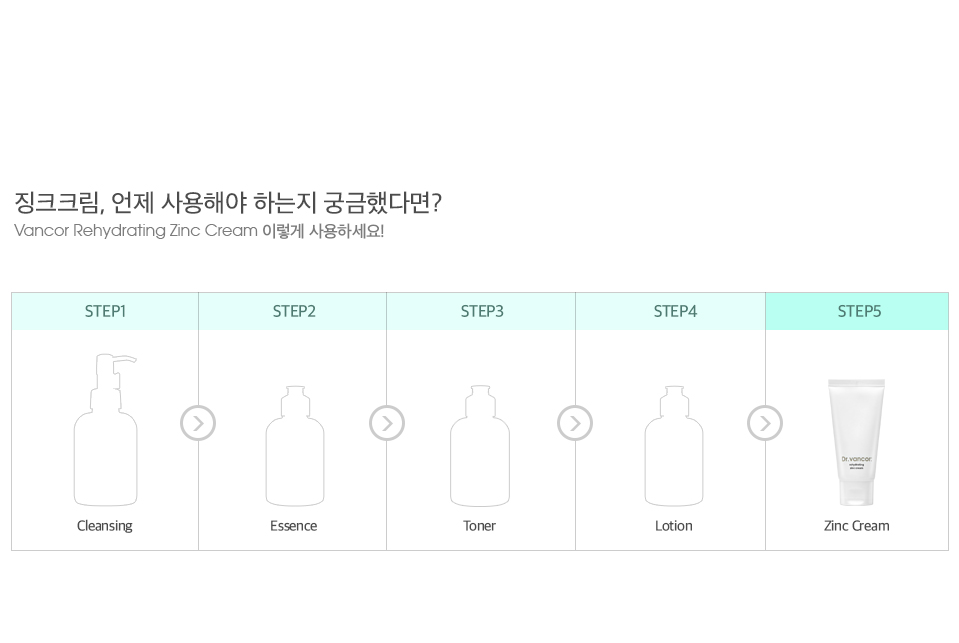959x643 pixels.
Task: Click the Lotion label
Action: [673, 526]
